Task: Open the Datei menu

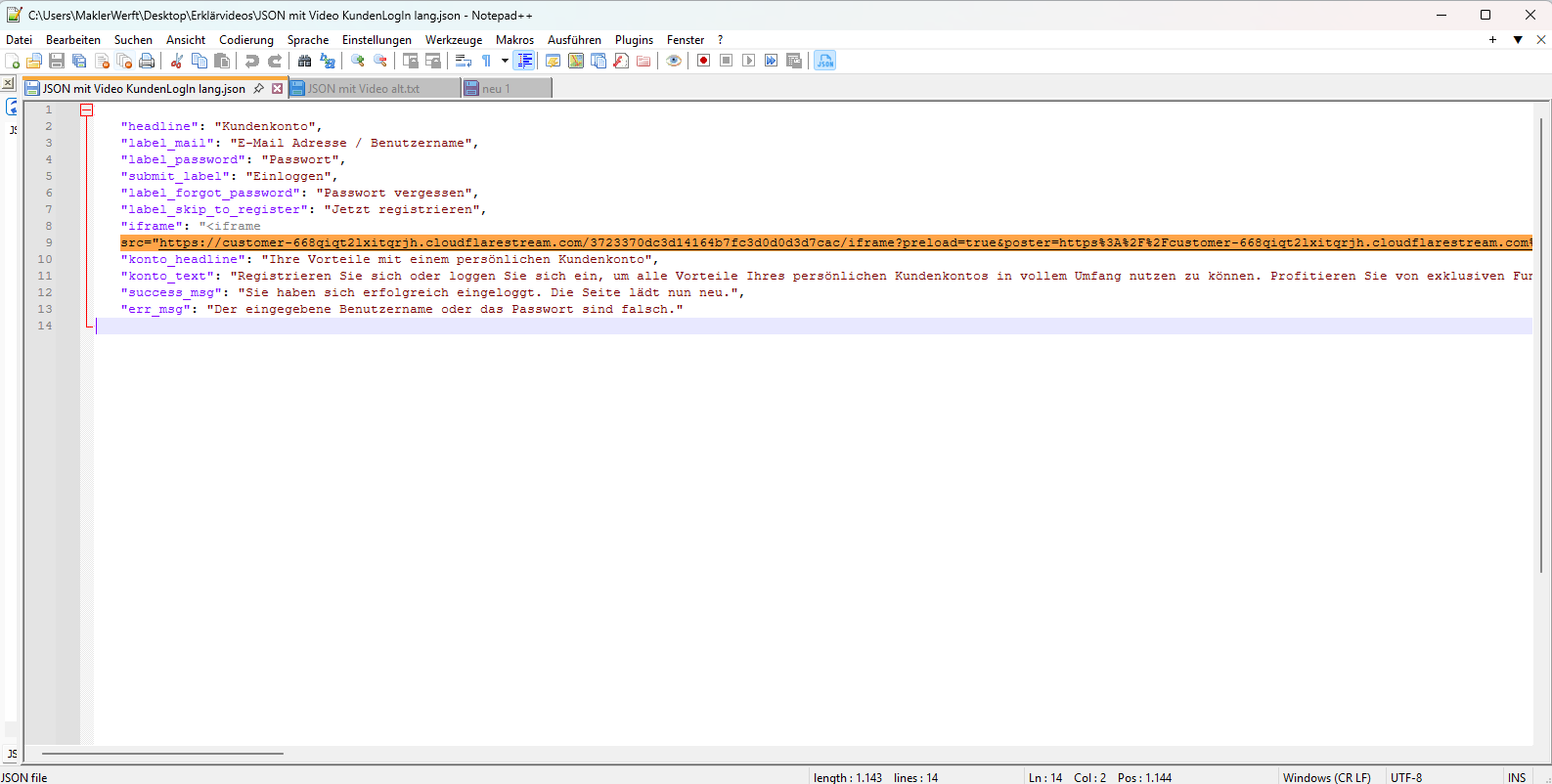Action: point(20,40)
